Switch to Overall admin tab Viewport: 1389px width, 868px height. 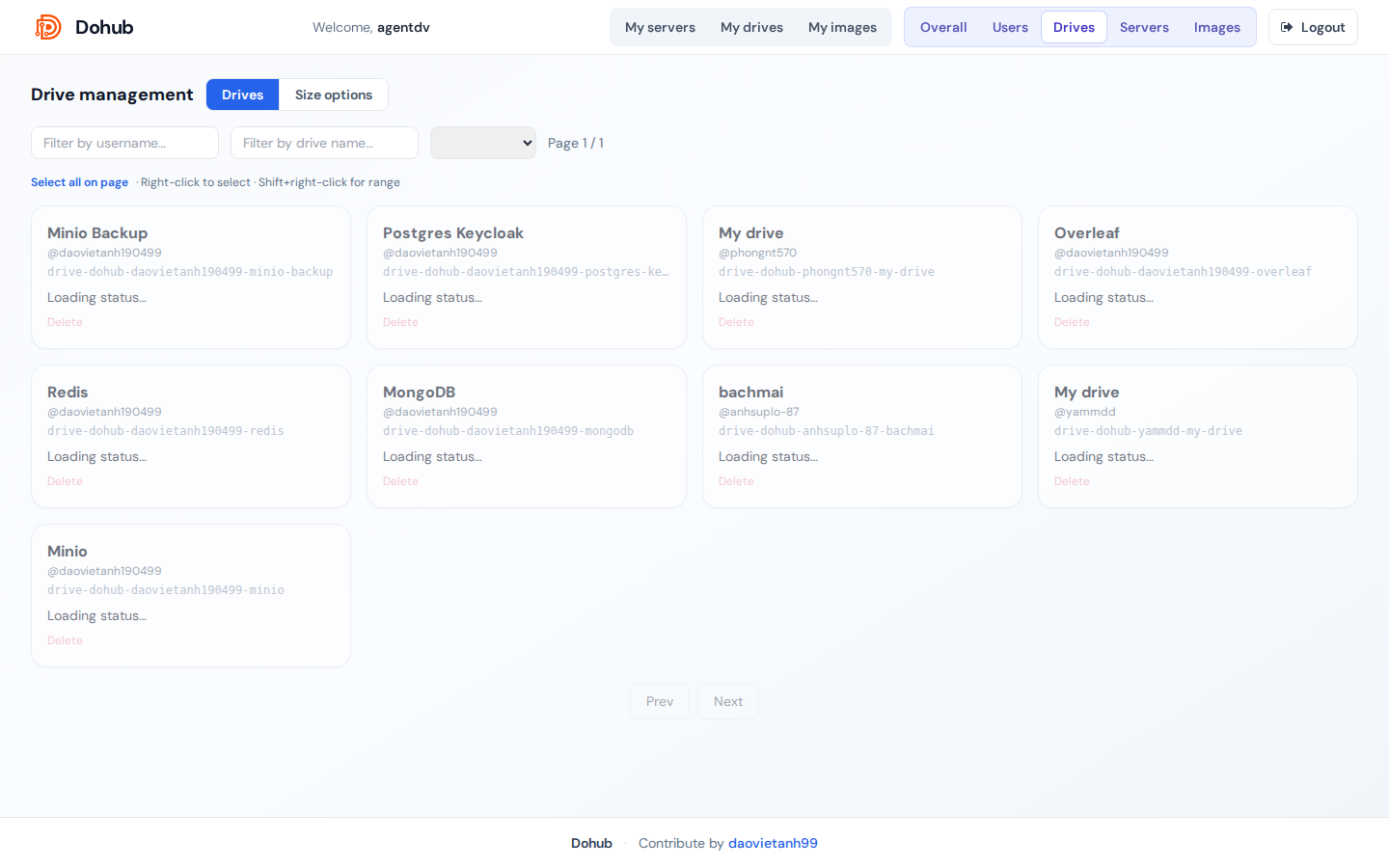(943, 27)
